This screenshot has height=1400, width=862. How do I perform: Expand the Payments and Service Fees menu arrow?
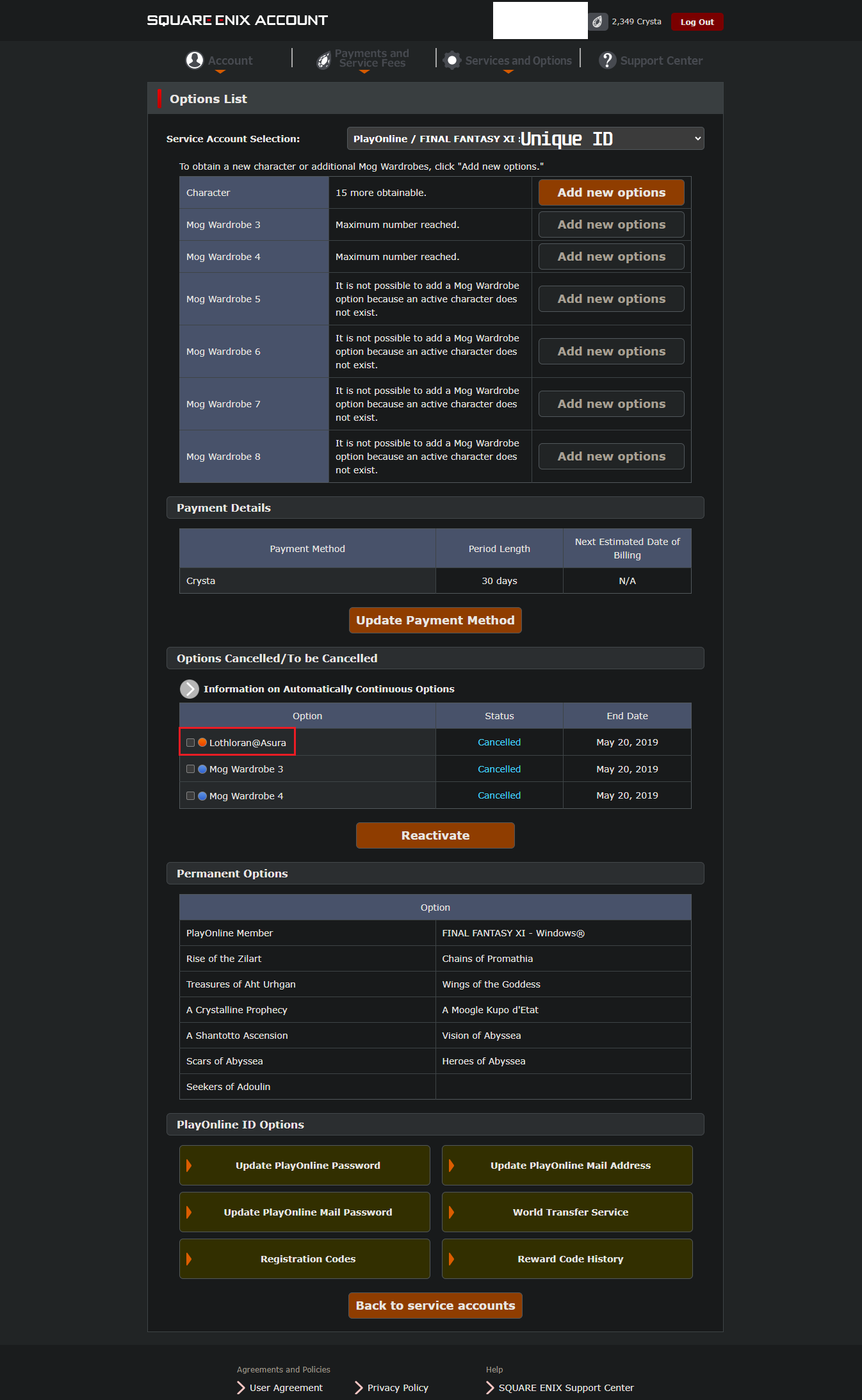pos(364,72)
